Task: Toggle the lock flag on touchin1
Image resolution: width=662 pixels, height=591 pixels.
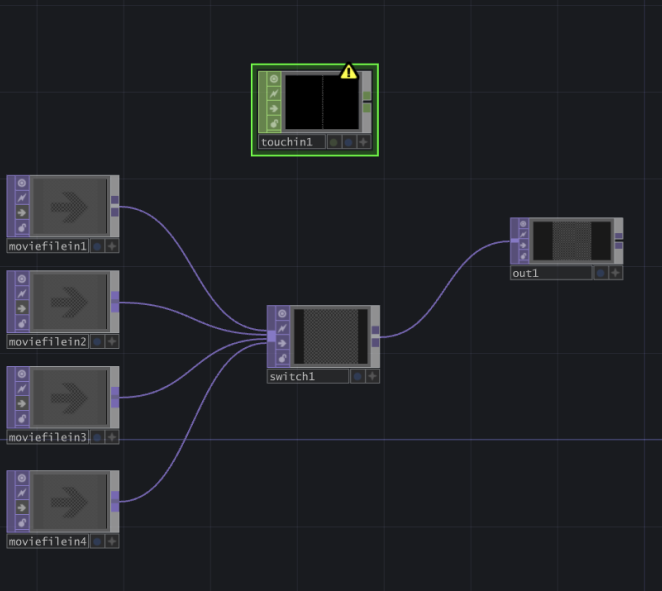Action: [274, 123]
